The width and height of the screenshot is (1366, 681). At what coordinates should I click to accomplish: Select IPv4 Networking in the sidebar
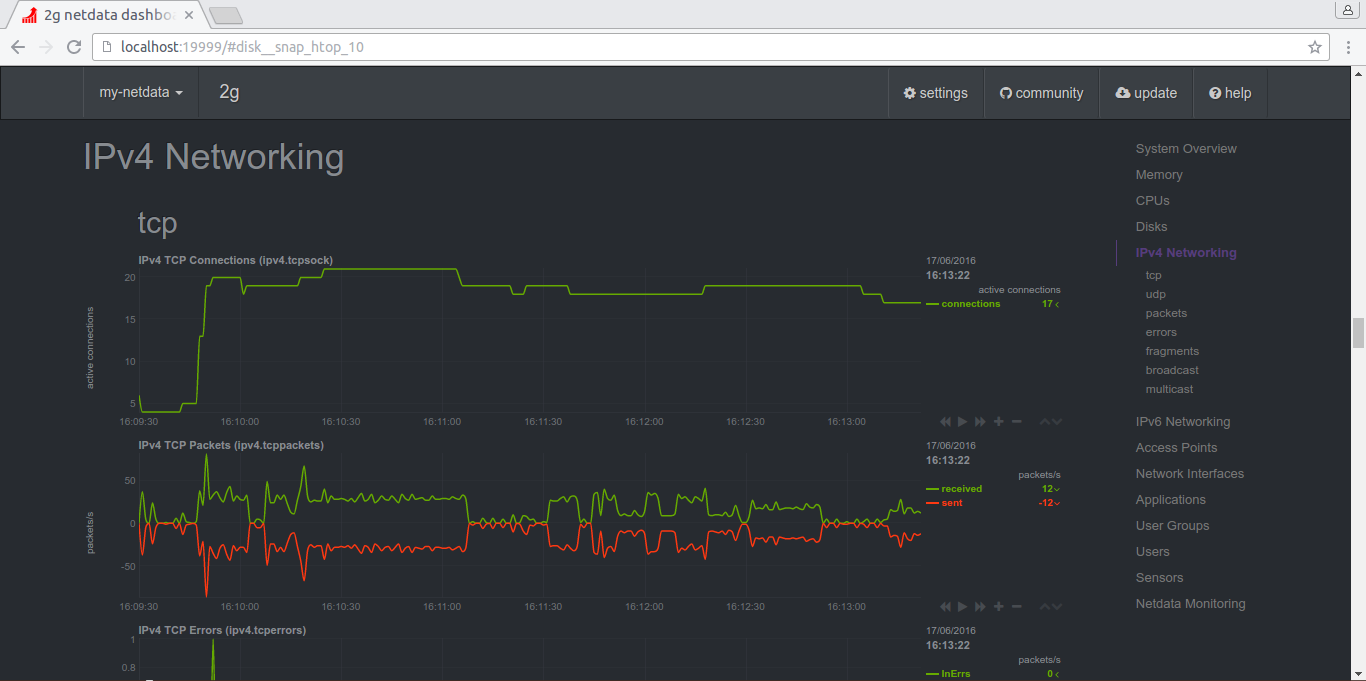point(1186,253)
